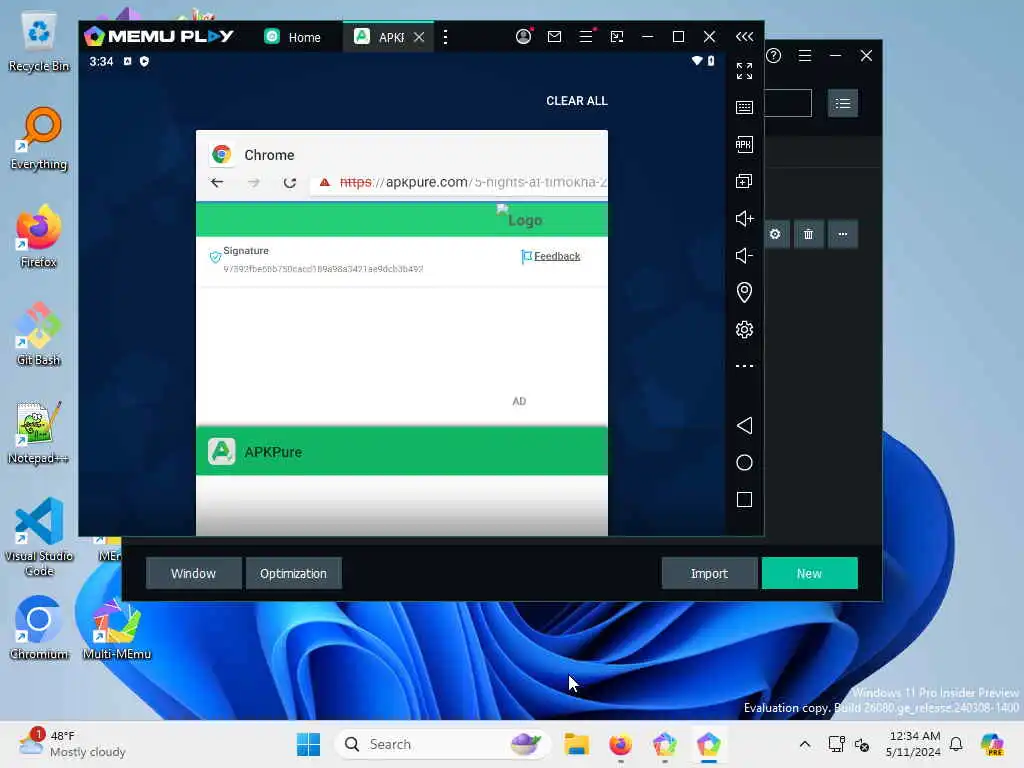1024x768 pixels.
Task: Tap the Android recents square button
Action: click(x=744, y=500)
